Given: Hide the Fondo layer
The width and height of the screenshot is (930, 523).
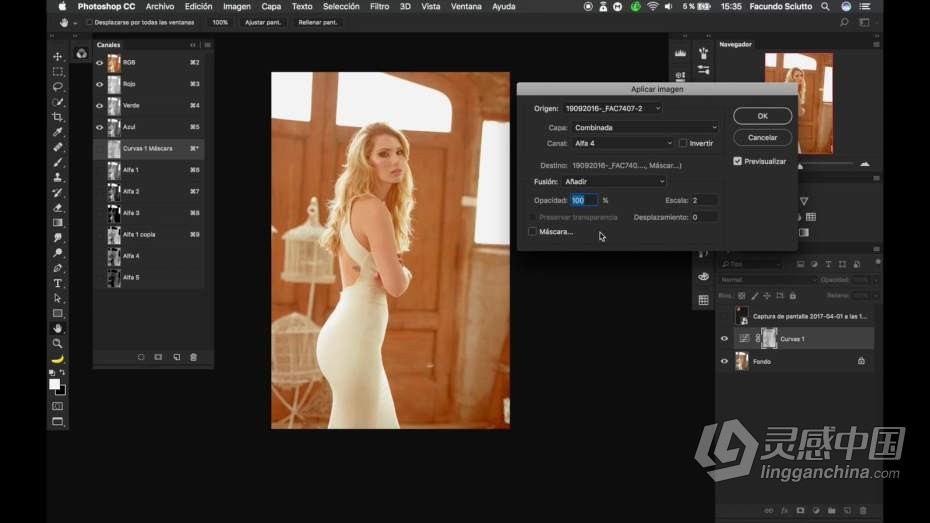Looking at the screenshot, I should pos(724,361).
